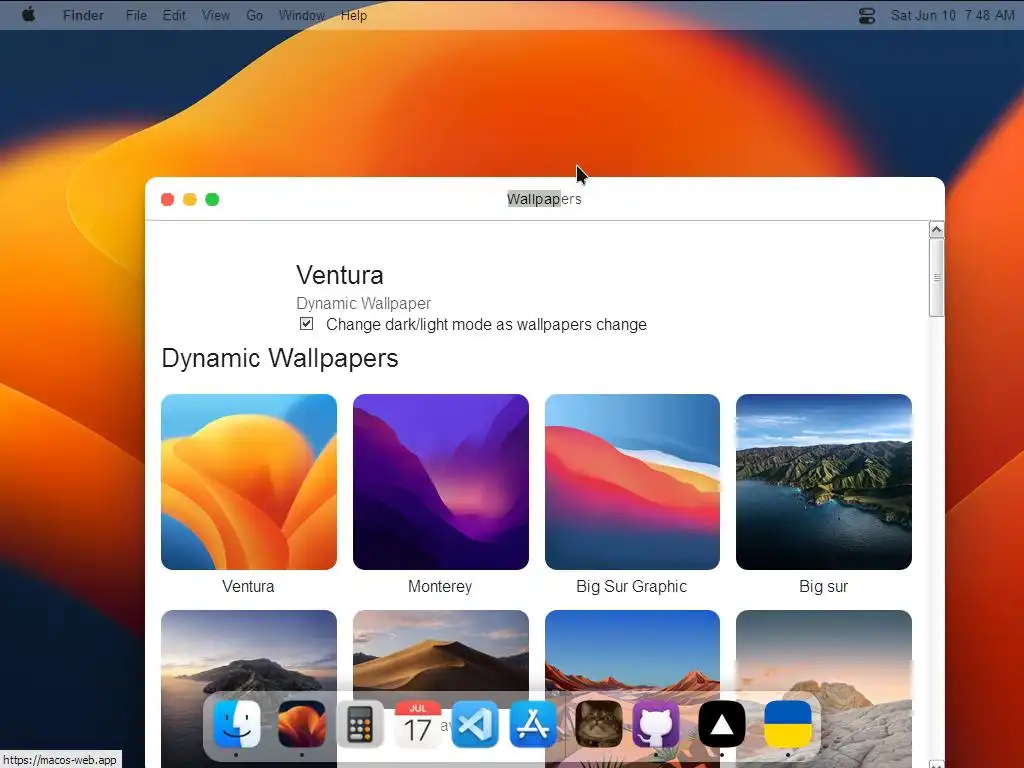The image size is (1024, 768).
Task: Select the Ventura wallpaper thumbnail
Action: click(249, 482)
